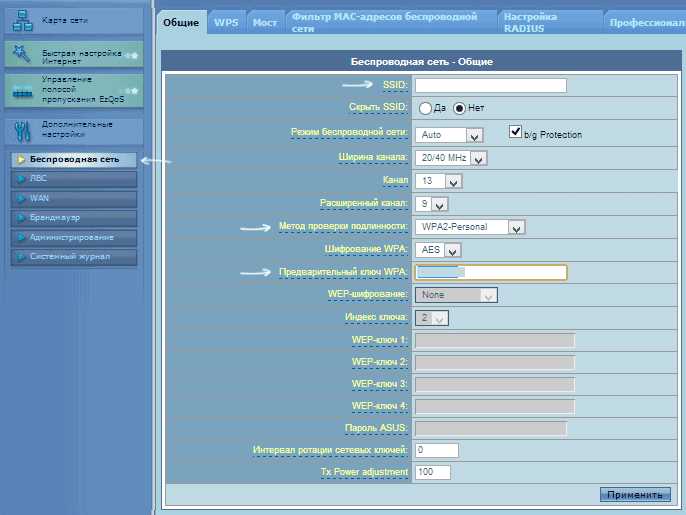Open the channel width 20/40 MHz dropdown
This screenshot has height=515, width=686.
(x=451, y=158)
